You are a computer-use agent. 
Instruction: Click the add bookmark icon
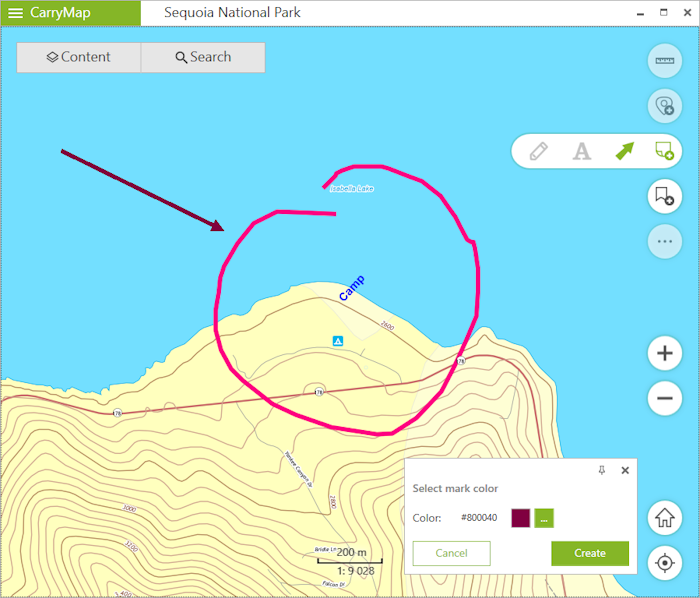tap(664, 197)
